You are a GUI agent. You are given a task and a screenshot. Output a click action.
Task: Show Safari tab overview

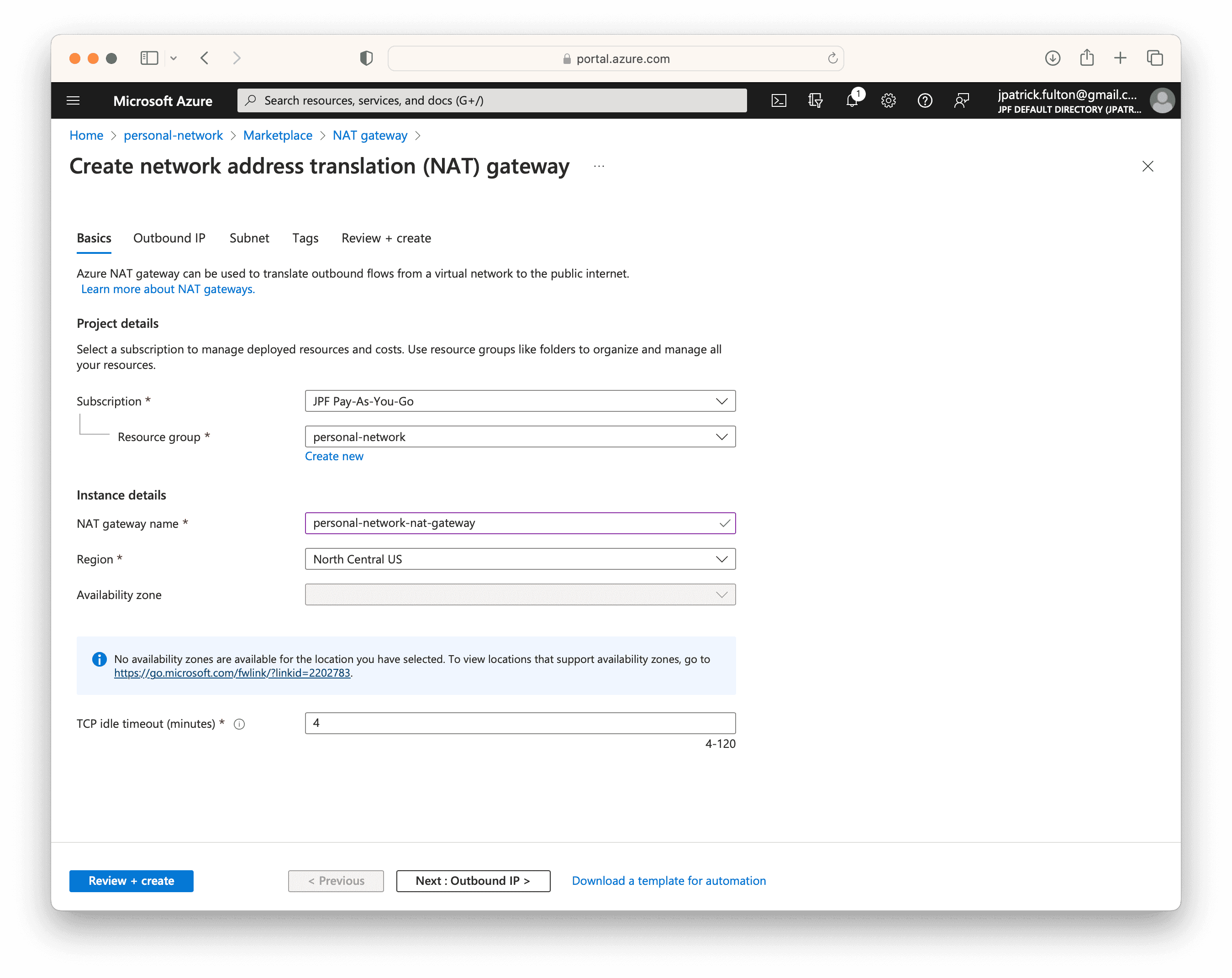click(x=1155, y=58)
